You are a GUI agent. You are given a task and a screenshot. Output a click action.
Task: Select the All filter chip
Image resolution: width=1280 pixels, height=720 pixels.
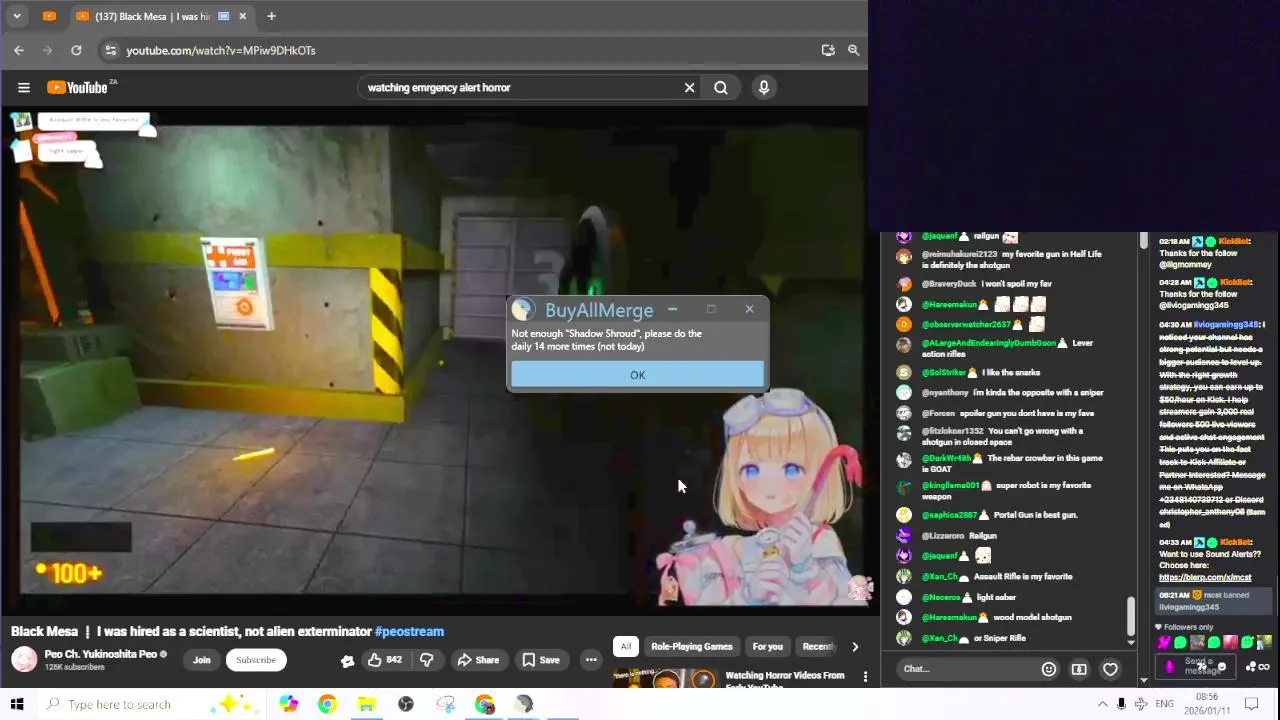[626, 646]
